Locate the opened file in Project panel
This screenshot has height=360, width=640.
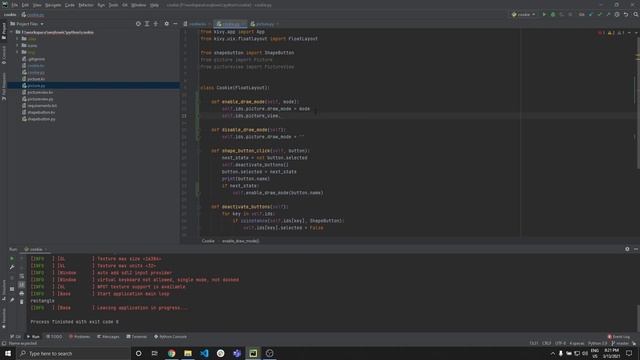(x=138, y=24)
